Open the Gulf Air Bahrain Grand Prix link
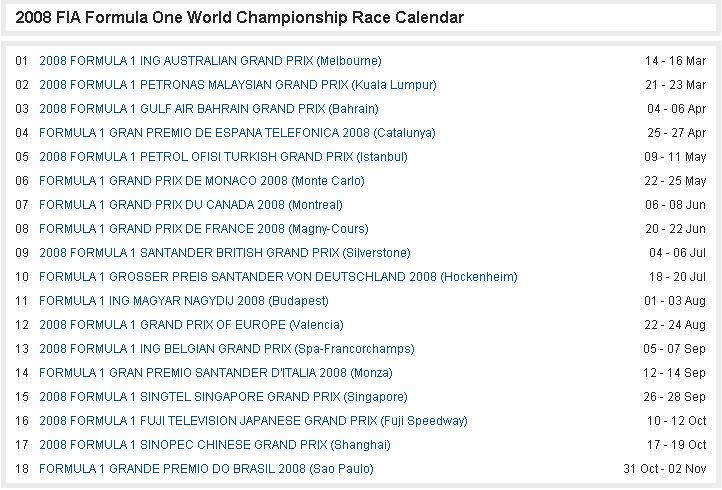This screenshot has width=722, height=490. tap(209, 109)
